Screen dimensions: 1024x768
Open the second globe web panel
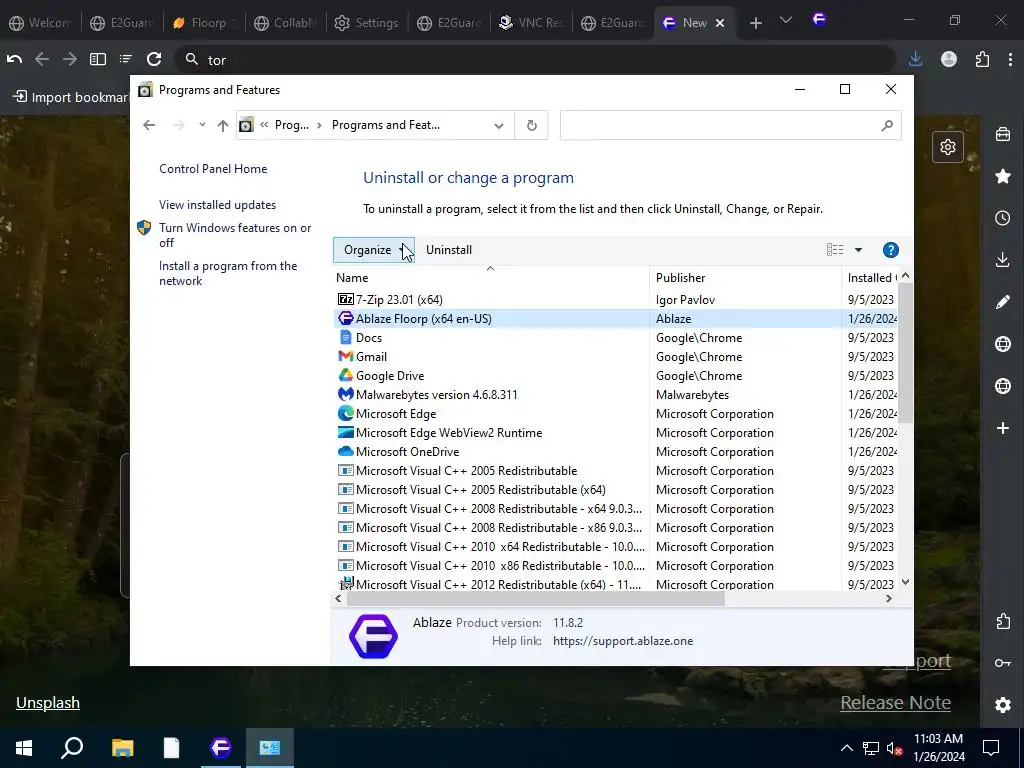pyautogui.click(x=1003, y=386)
